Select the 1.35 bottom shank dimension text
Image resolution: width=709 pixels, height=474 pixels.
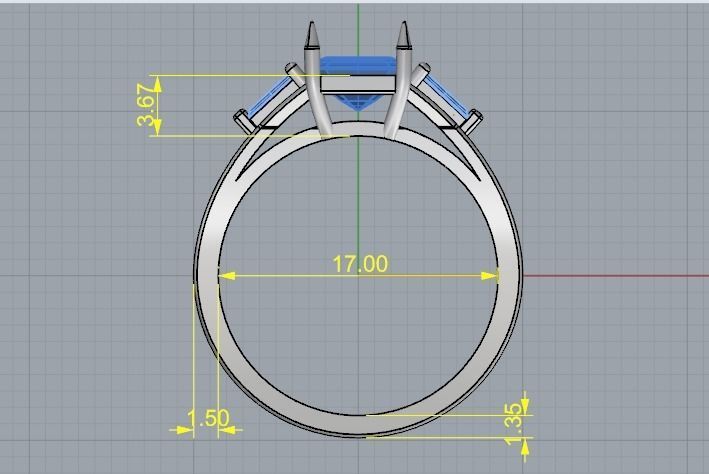tap(514, 424)
